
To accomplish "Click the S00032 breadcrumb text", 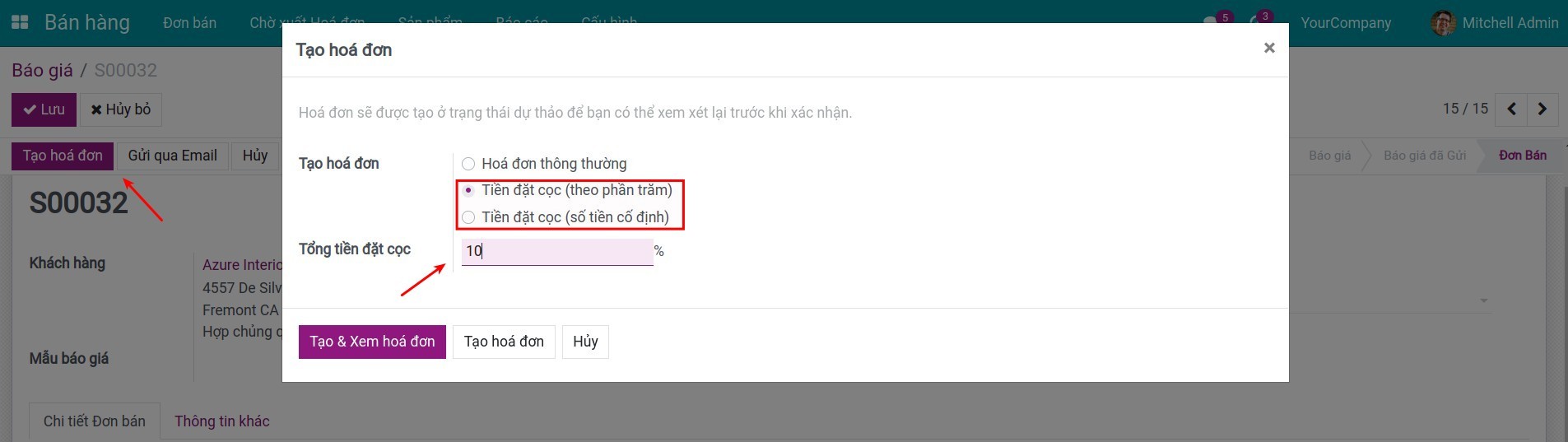I will click(125, 70).
